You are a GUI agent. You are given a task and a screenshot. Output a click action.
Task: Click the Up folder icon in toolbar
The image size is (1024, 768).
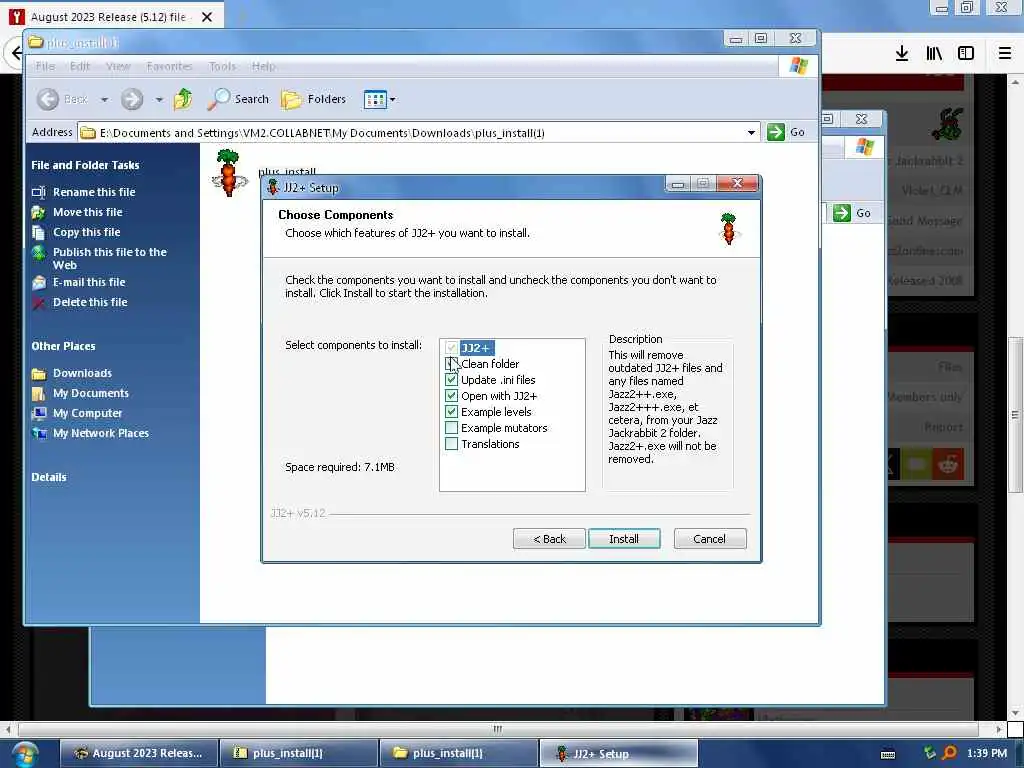pyautogui.click(x=183, y=99)
